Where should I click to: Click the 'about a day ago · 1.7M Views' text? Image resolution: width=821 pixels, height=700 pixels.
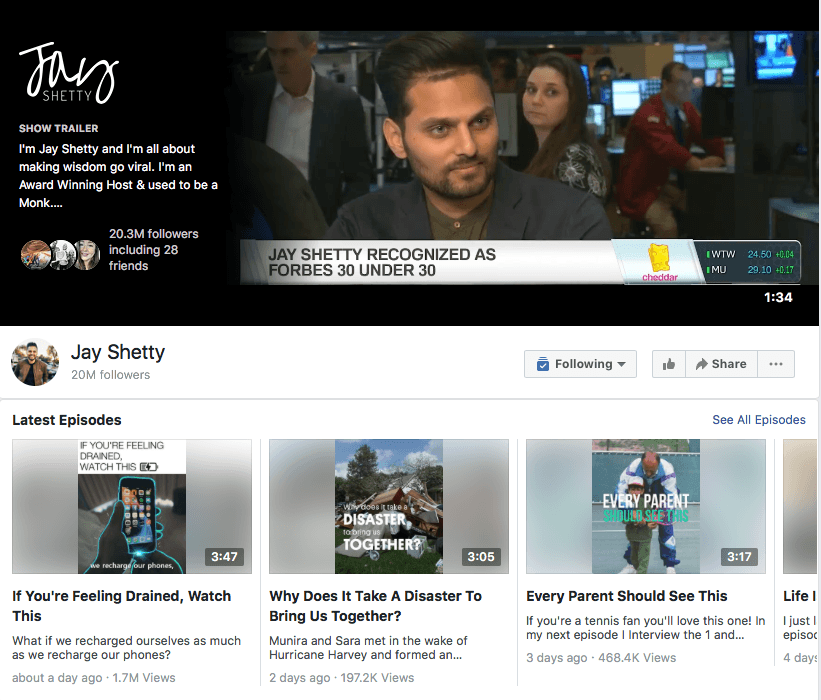pyautogui.click(x=94, y=677)
